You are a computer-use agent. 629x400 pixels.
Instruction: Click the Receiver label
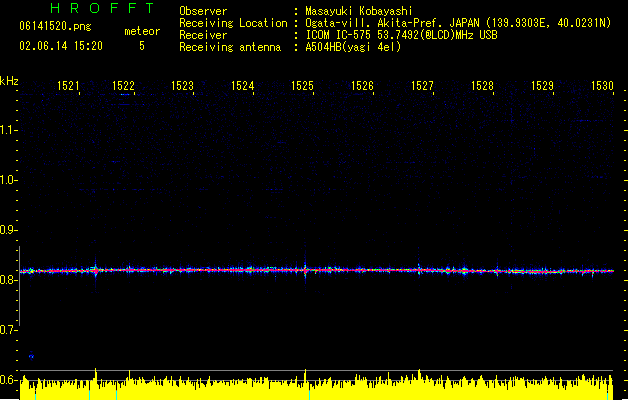(x=203, y=35)
